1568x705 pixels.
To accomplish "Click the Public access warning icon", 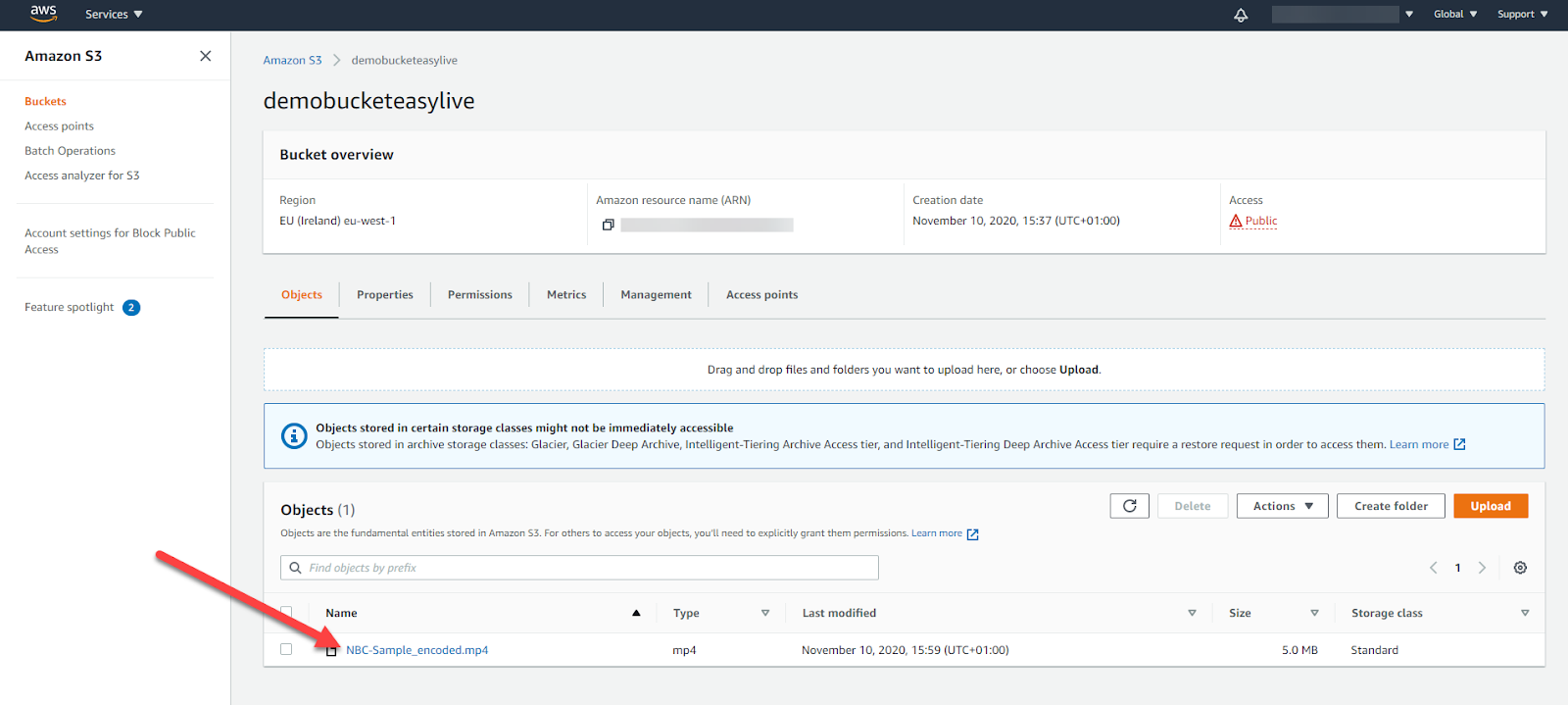I will click(1236, 222).
